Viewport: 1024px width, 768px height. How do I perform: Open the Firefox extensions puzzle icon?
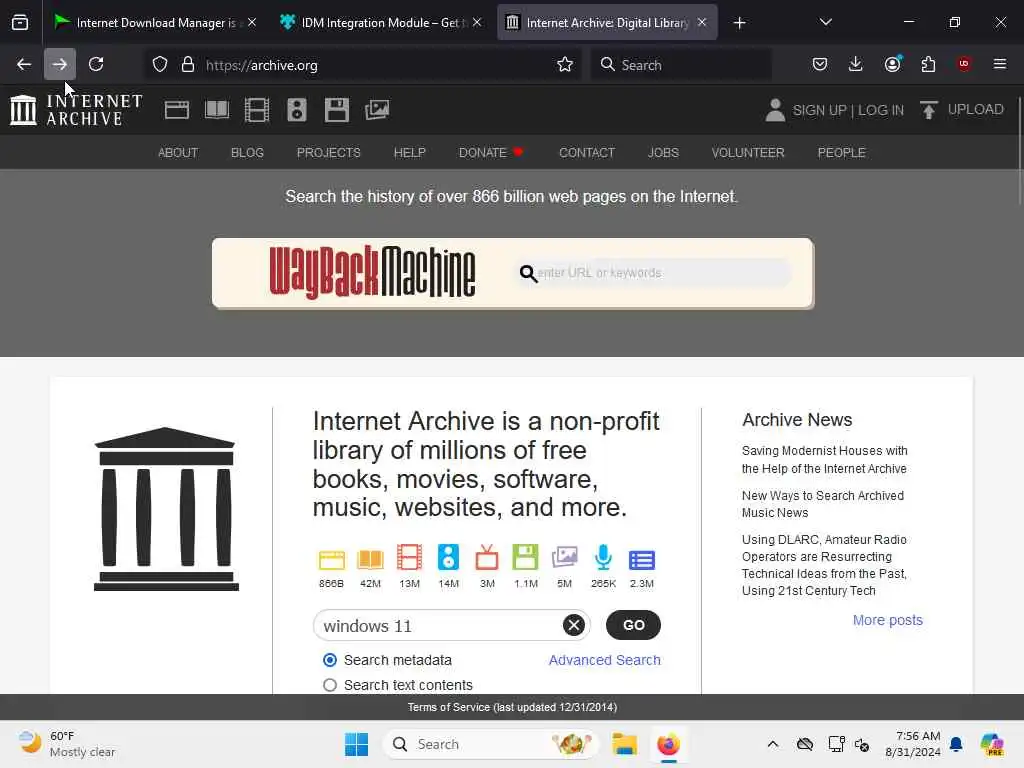pyautogui.click(x=928, y=64)
